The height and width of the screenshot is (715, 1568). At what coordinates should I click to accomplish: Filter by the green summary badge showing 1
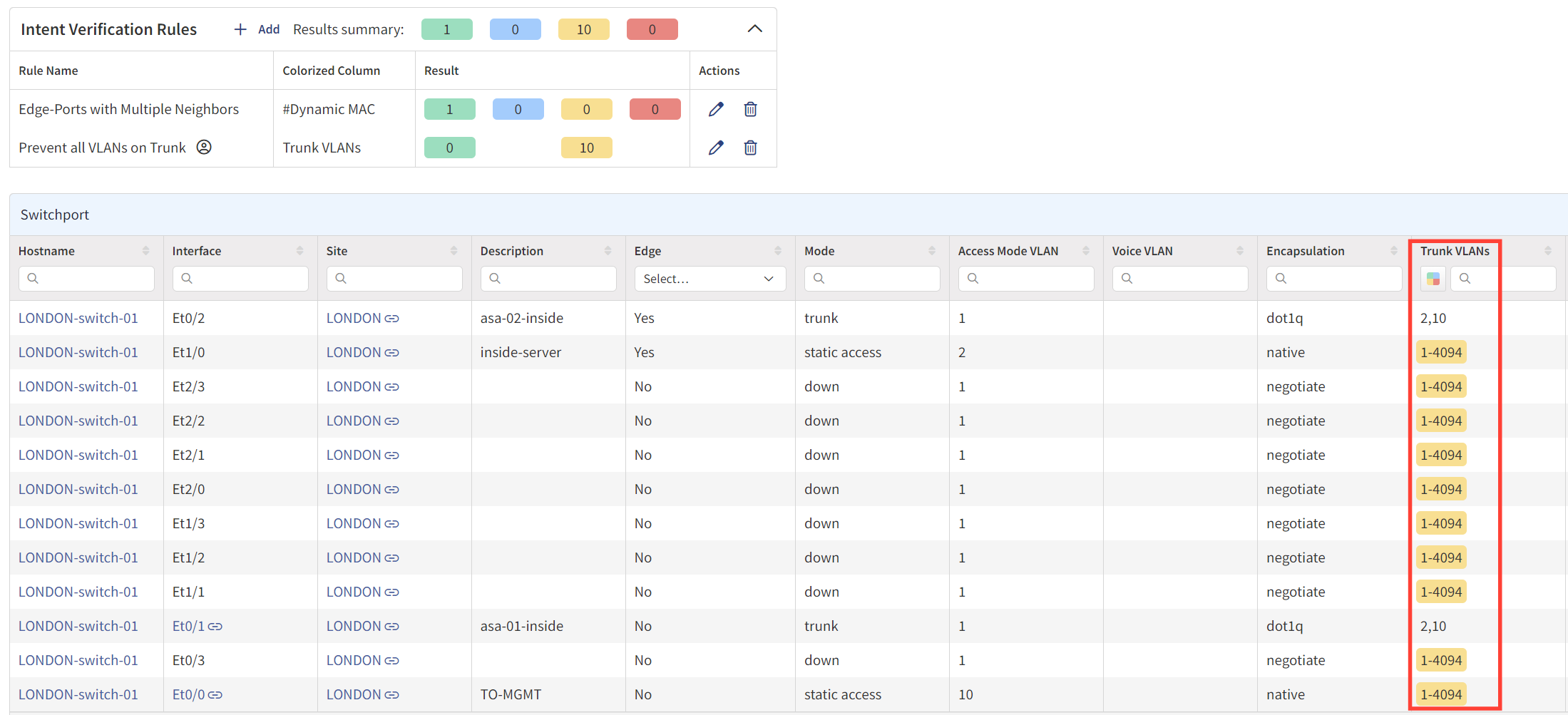447,29
